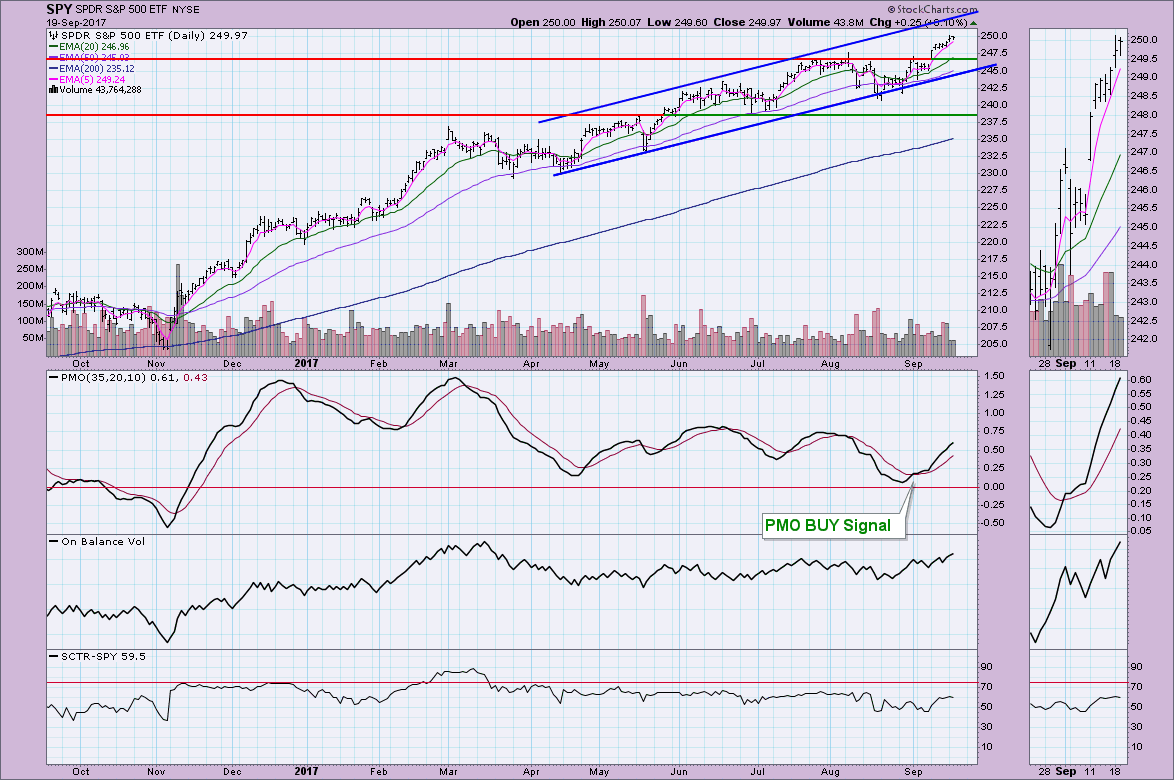The width and height of the screenshot is (1174, 780).
Task: Click the 50M volume axis label
Action: point(33,338)
